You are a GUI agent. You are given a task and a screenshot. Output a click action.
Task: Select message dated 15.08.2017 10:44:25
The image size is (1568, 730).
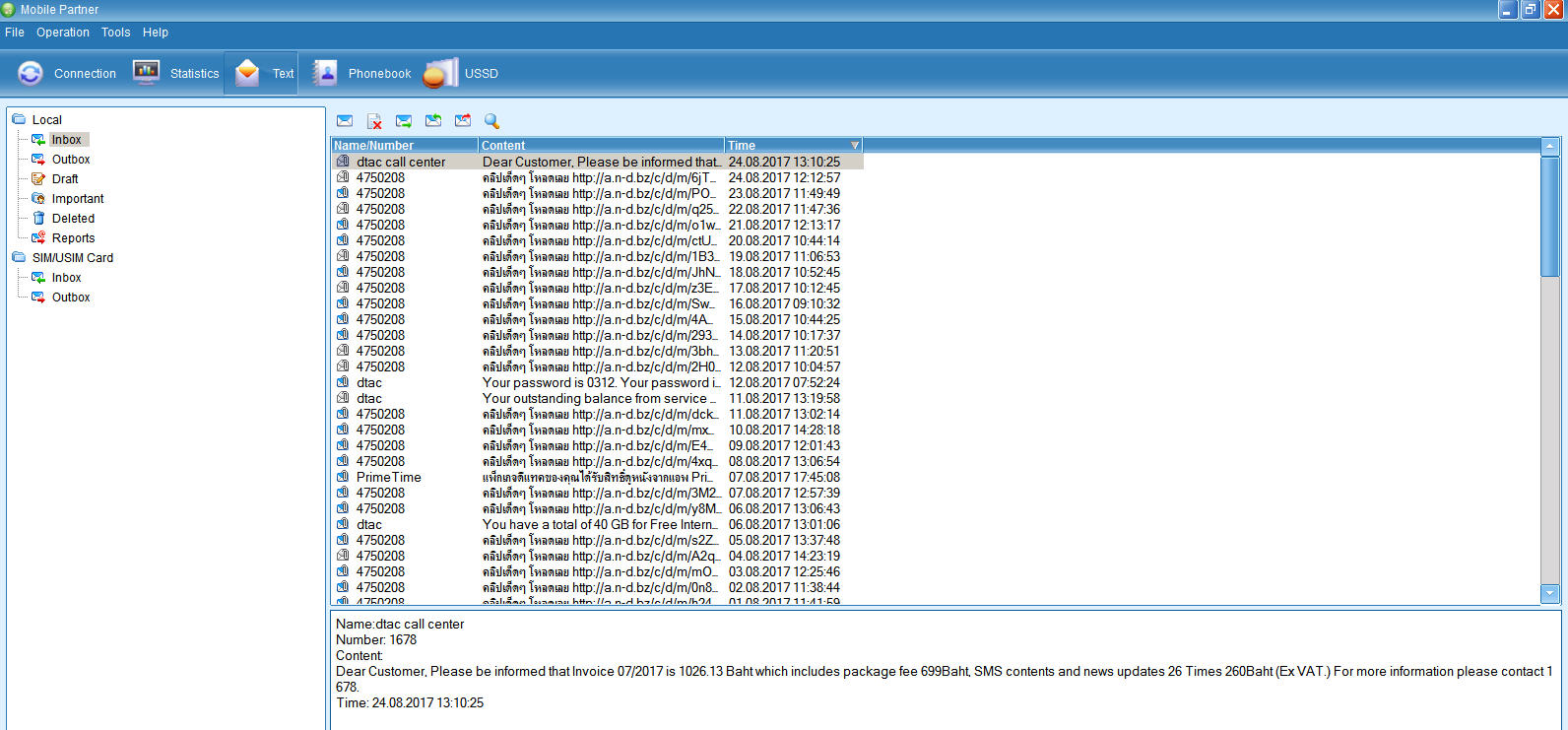click(x=597, y=319)
